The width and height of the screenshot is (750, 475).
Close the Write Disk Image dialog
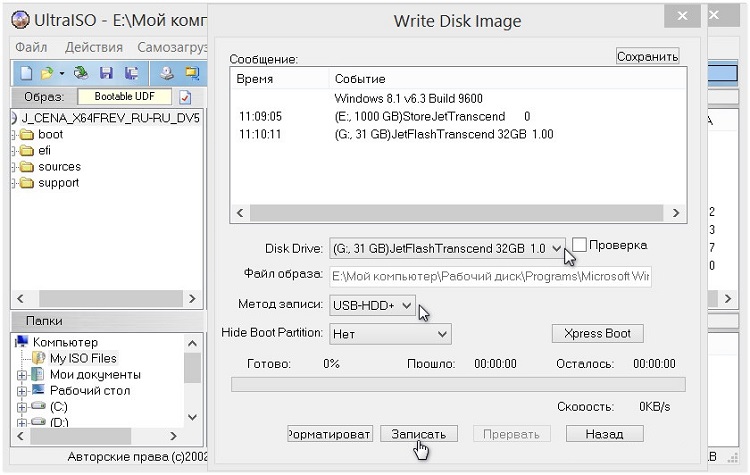(683, 16)
